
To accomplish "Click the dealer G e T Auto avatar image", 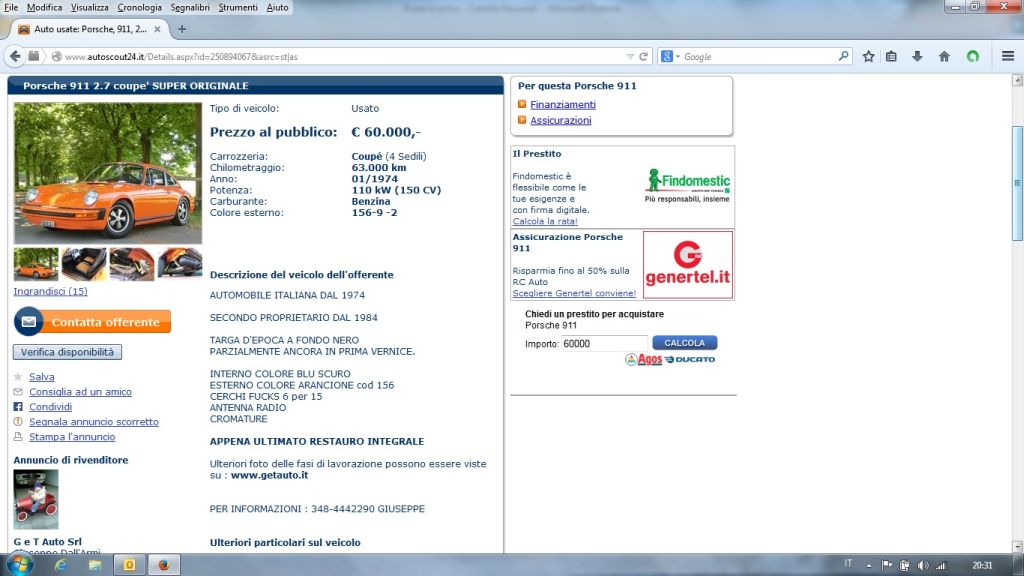I will (36, 500).
